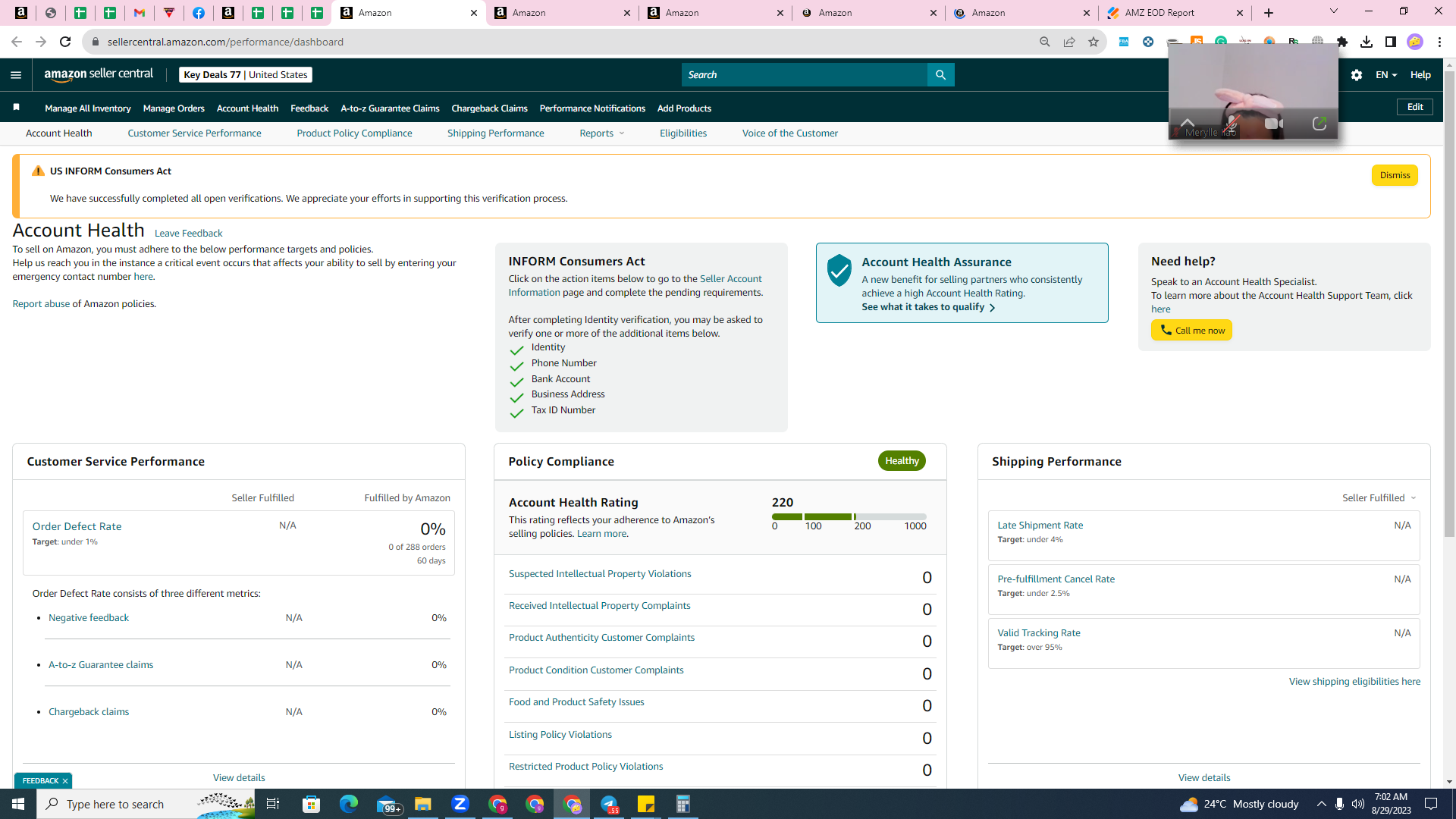Open the Calculator from the taskbar
Viewport: 1456px width, 819px height.
pyautogui.click(x=683, y=804)
